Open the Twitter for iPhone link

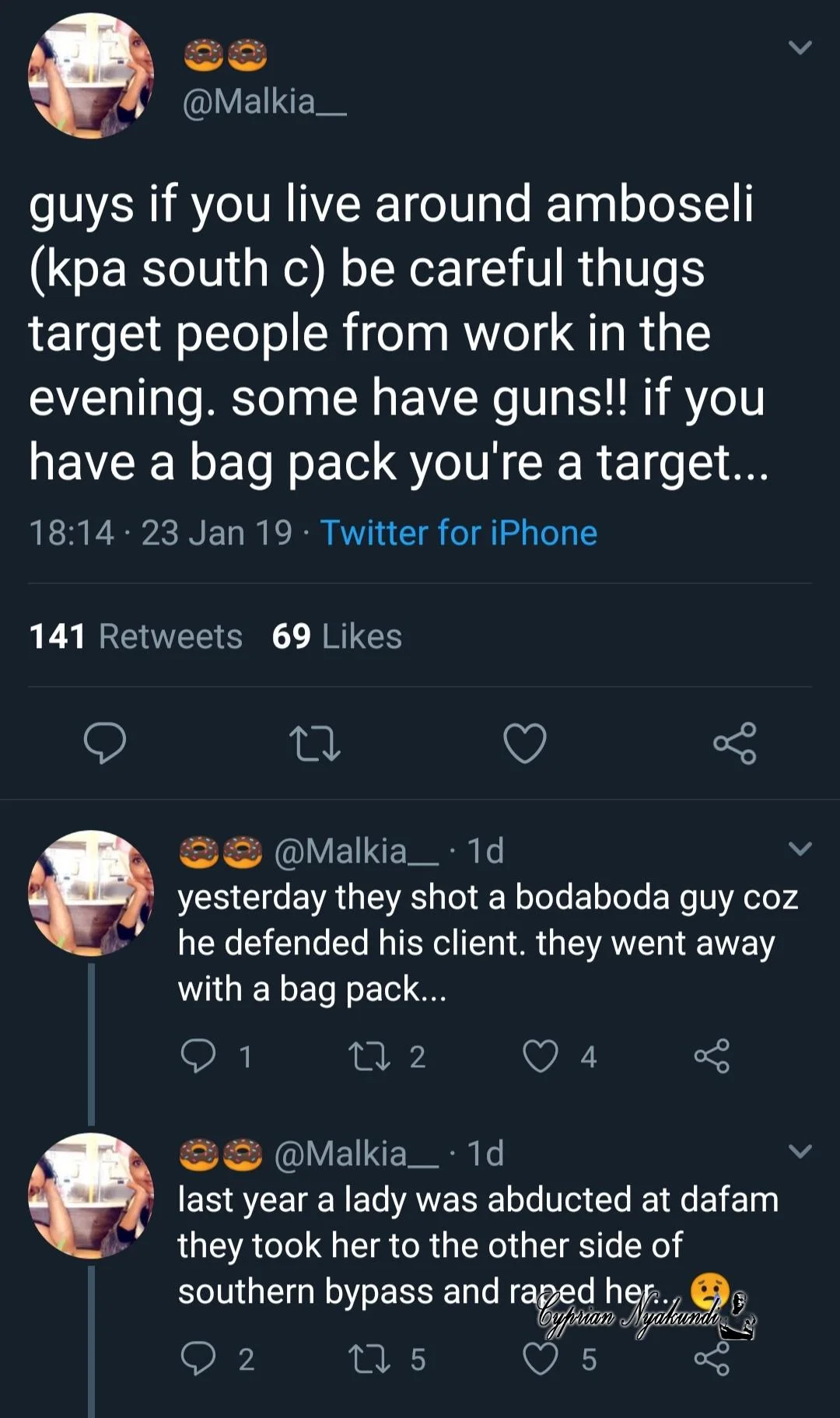[459, 533]
